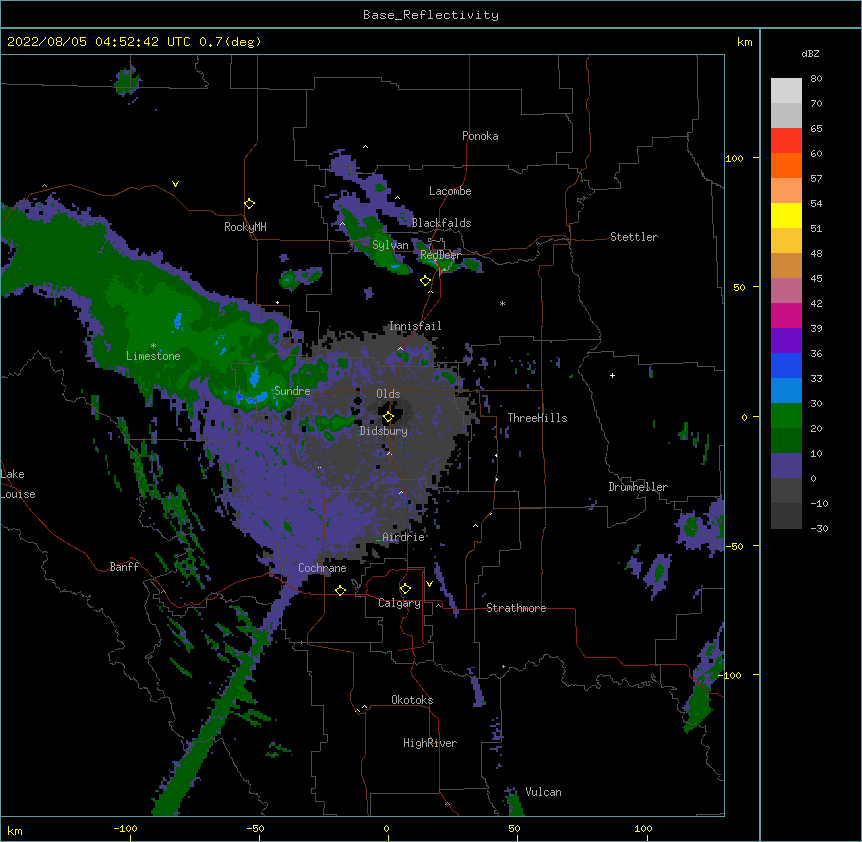
Task: Click the -50 tick label on bottom axis
Action: click(x=255, y=828)
